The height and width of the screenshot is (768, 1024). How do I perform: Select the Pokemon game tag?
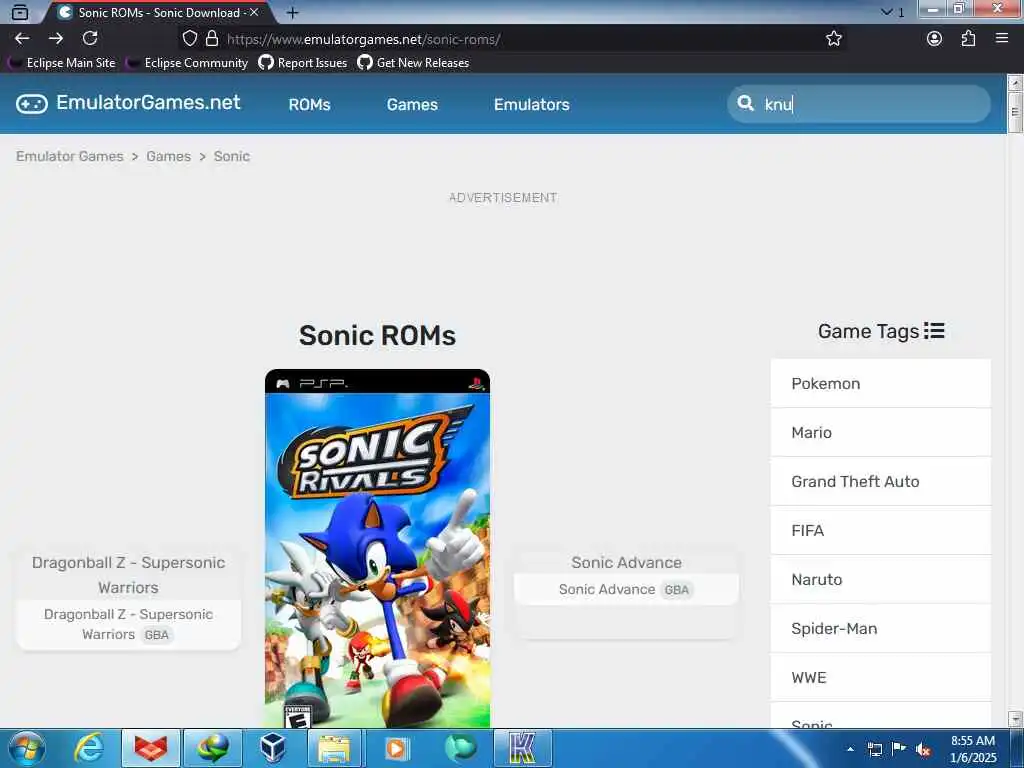pos(880,383)
